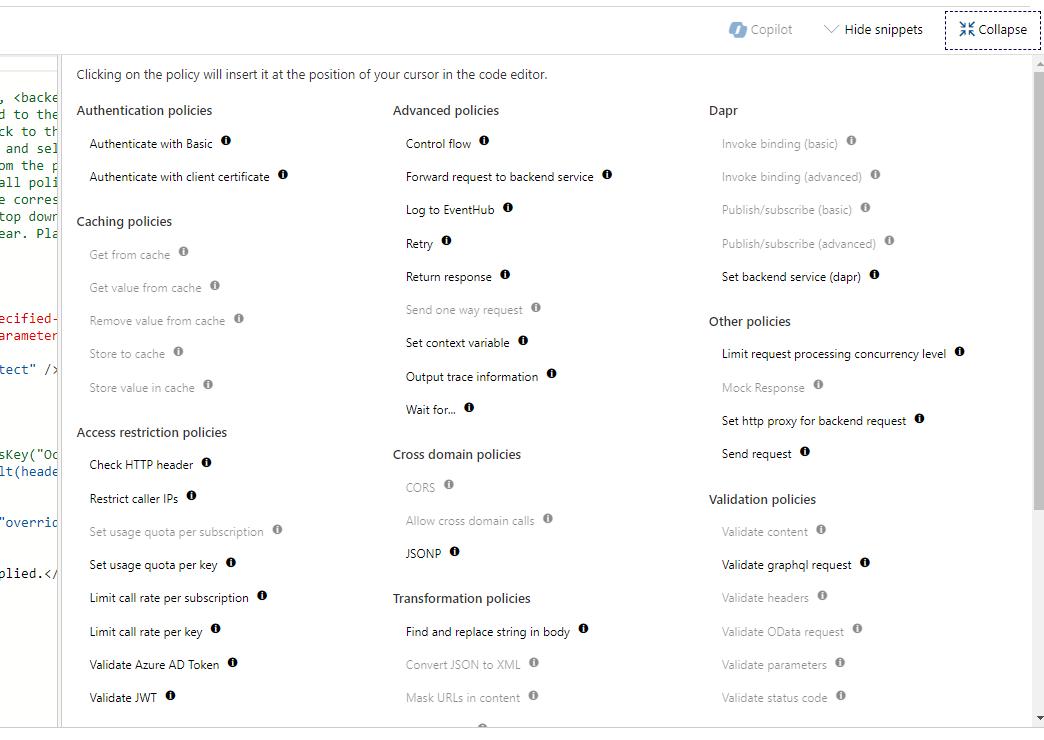This screenshot has width=1044, height=740.
Task: Click info icon beside Check HTTP header
Action: tap(206, 461)
